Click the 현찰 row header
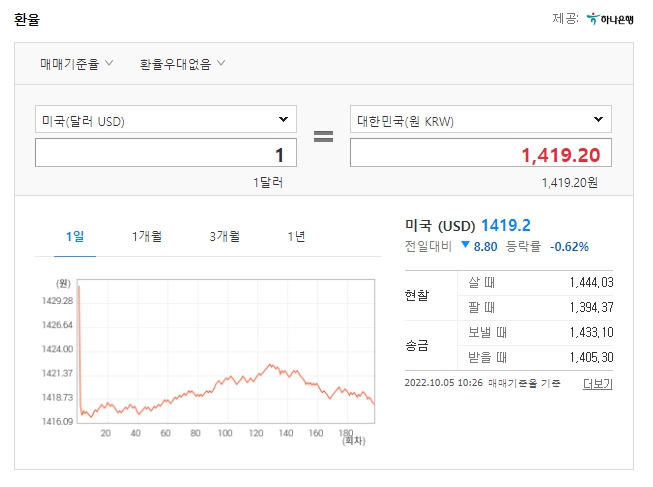Screen dimensions: 653x487 coord(417,295)
